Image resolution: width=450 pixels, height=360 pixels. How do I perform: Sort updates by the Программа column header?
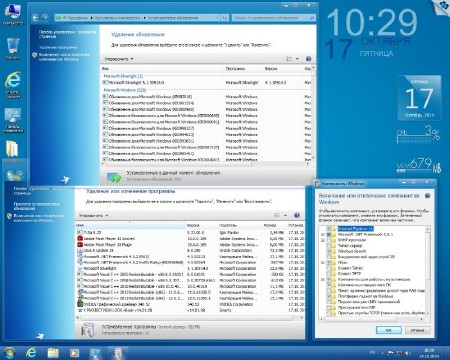click(x=243, y=69)
